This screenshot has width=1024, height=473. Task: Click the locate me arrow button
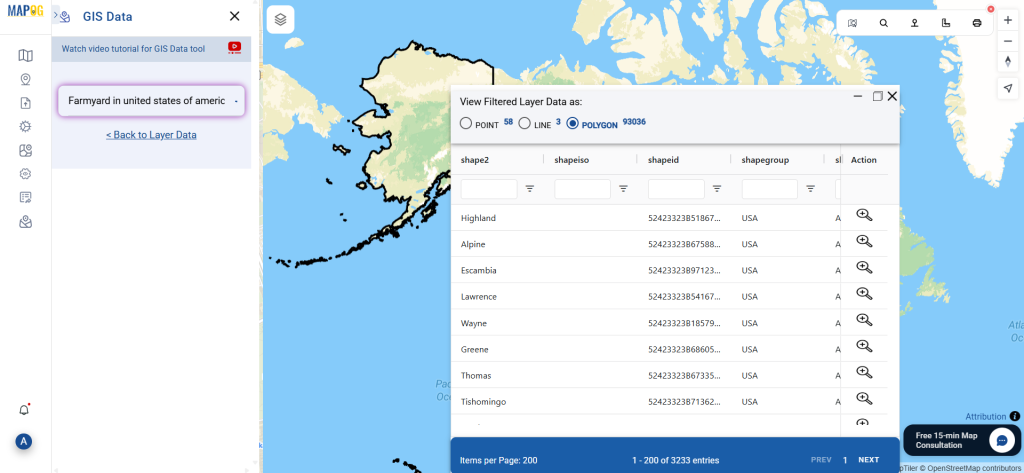(1007, 89)
